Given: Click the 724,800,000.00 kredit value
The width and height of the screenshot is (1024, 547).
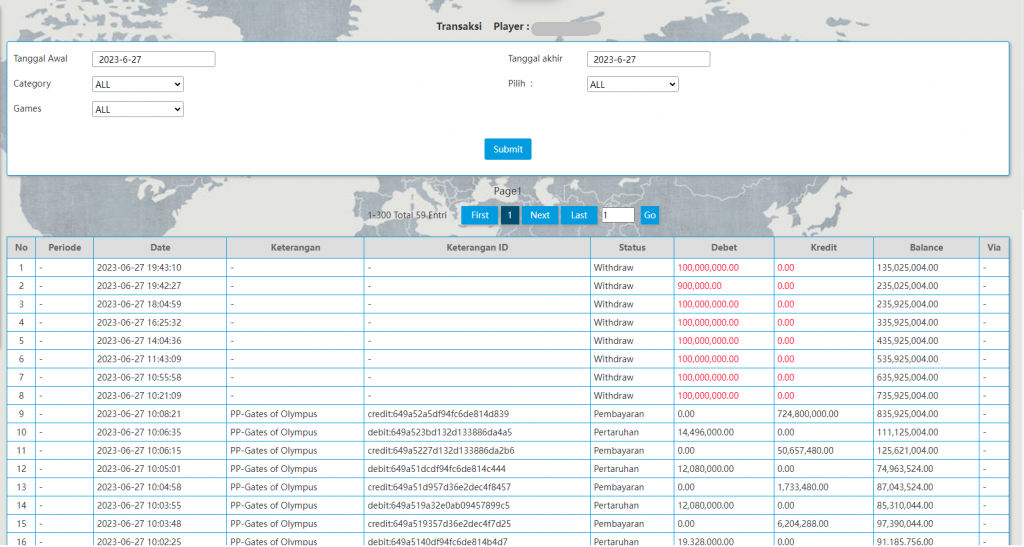Looking at the screenshot, I should pyautogui.click(x=807, y=413).
